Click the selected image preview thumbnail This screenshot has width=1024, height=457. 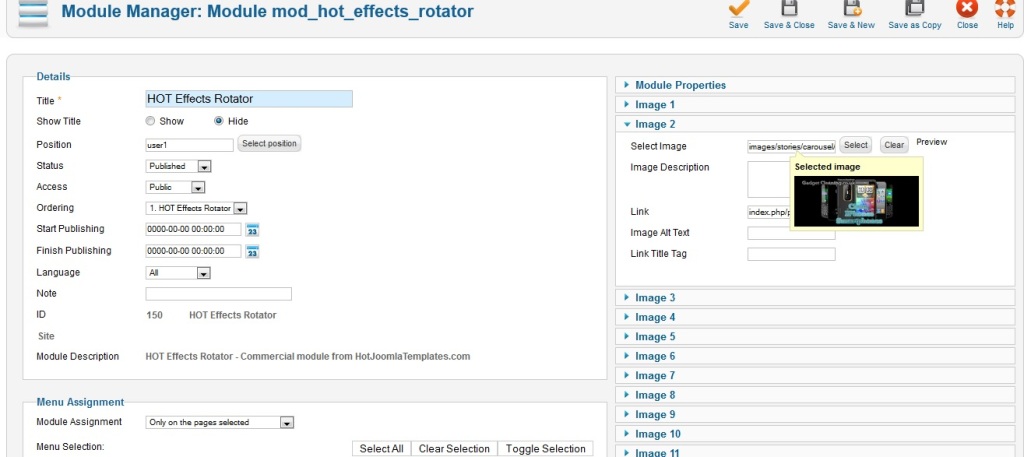click(857, 201)
